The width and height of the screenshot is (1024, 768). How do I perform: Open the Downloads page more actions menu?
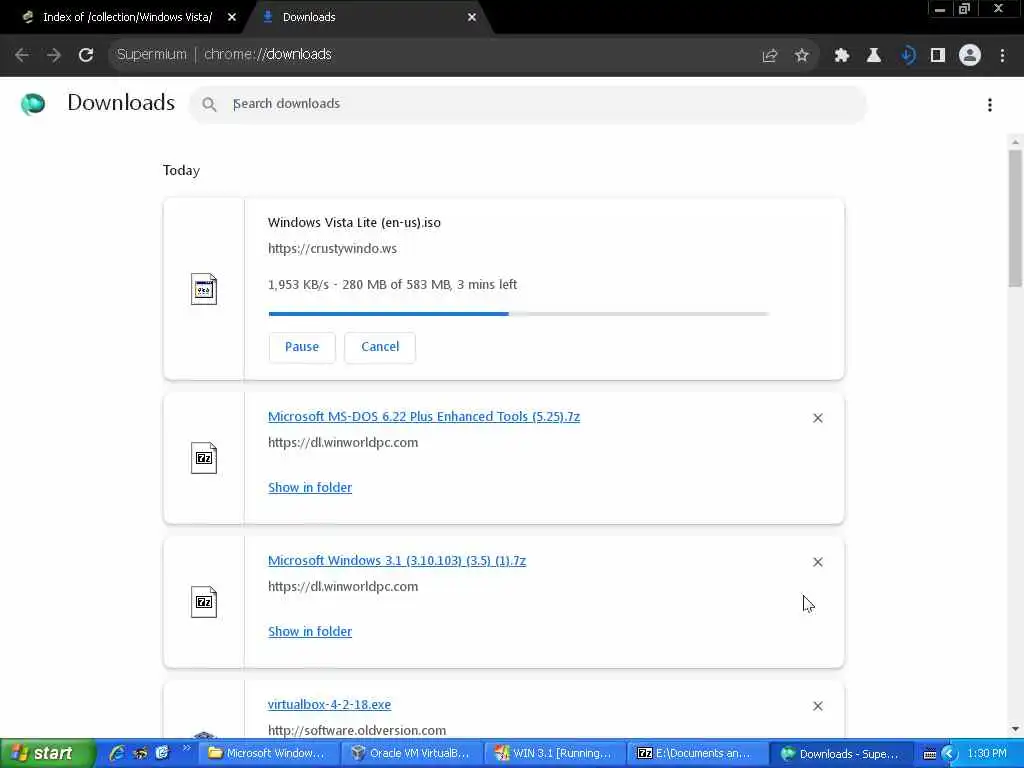(990, 104)
